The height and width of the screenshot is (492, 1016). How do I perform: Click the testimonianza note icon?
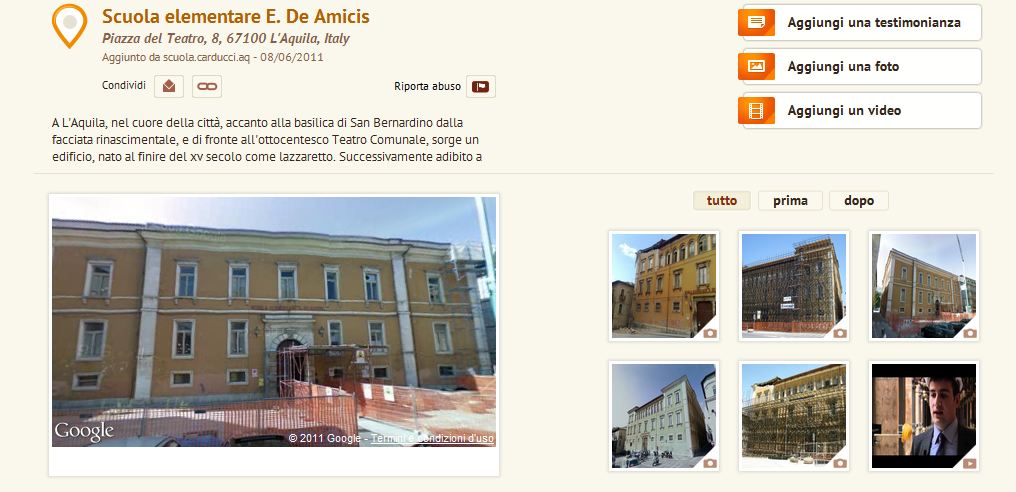pyautogui.click(x=756, y=23)
